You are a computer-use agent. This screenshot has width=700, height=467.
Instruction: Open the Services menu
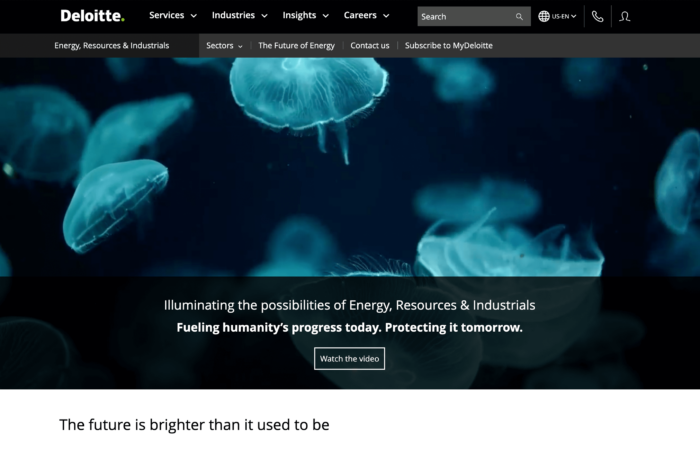coord(167,15)
